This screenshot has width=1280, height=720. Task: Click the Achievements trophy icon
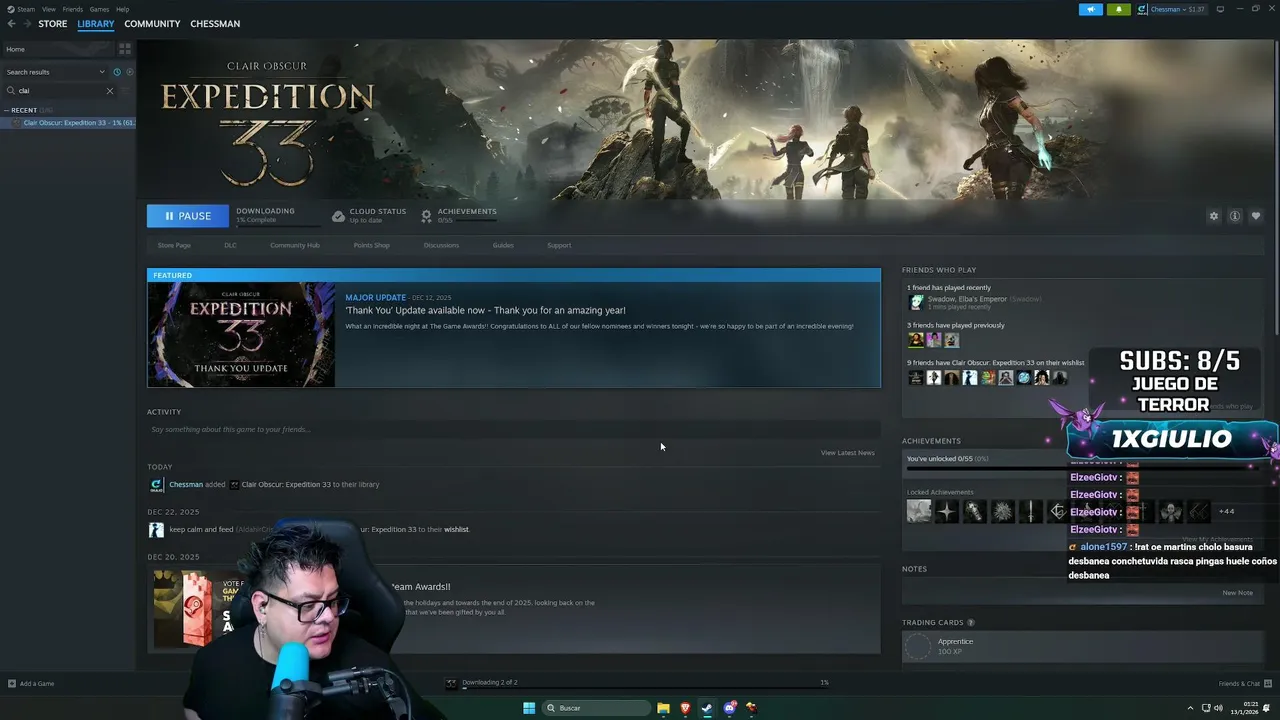click(427, 215)
